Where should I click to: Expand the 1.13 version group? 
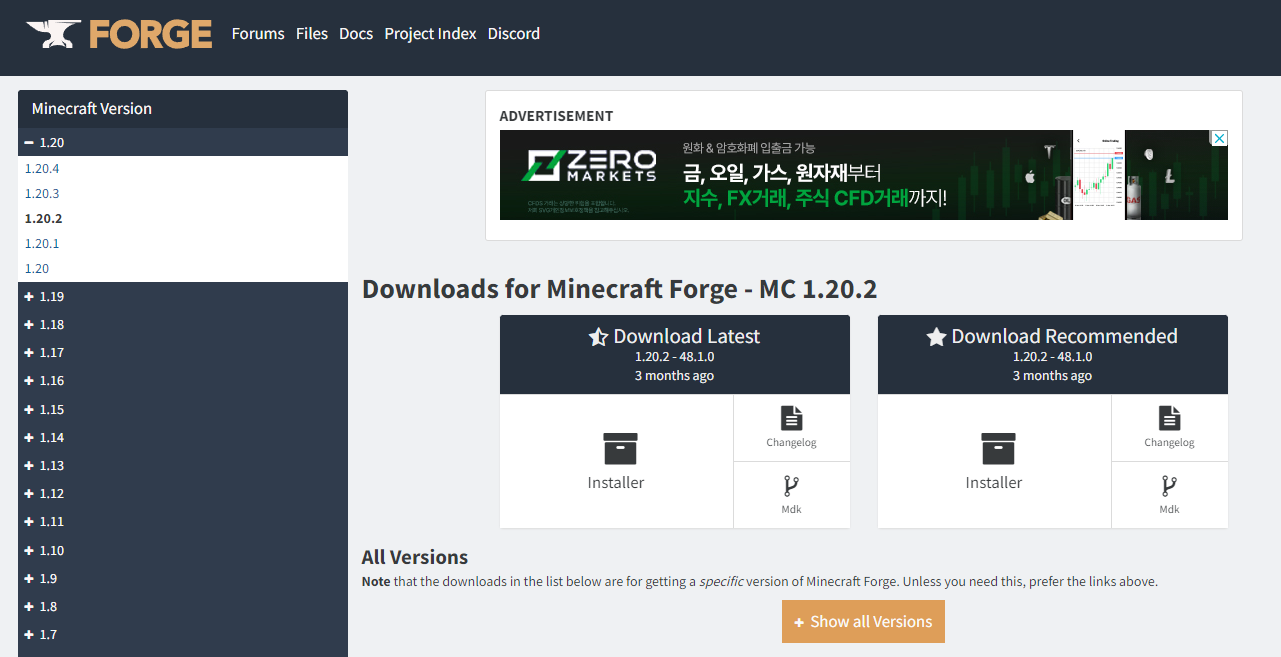click(x=183, y=466)
